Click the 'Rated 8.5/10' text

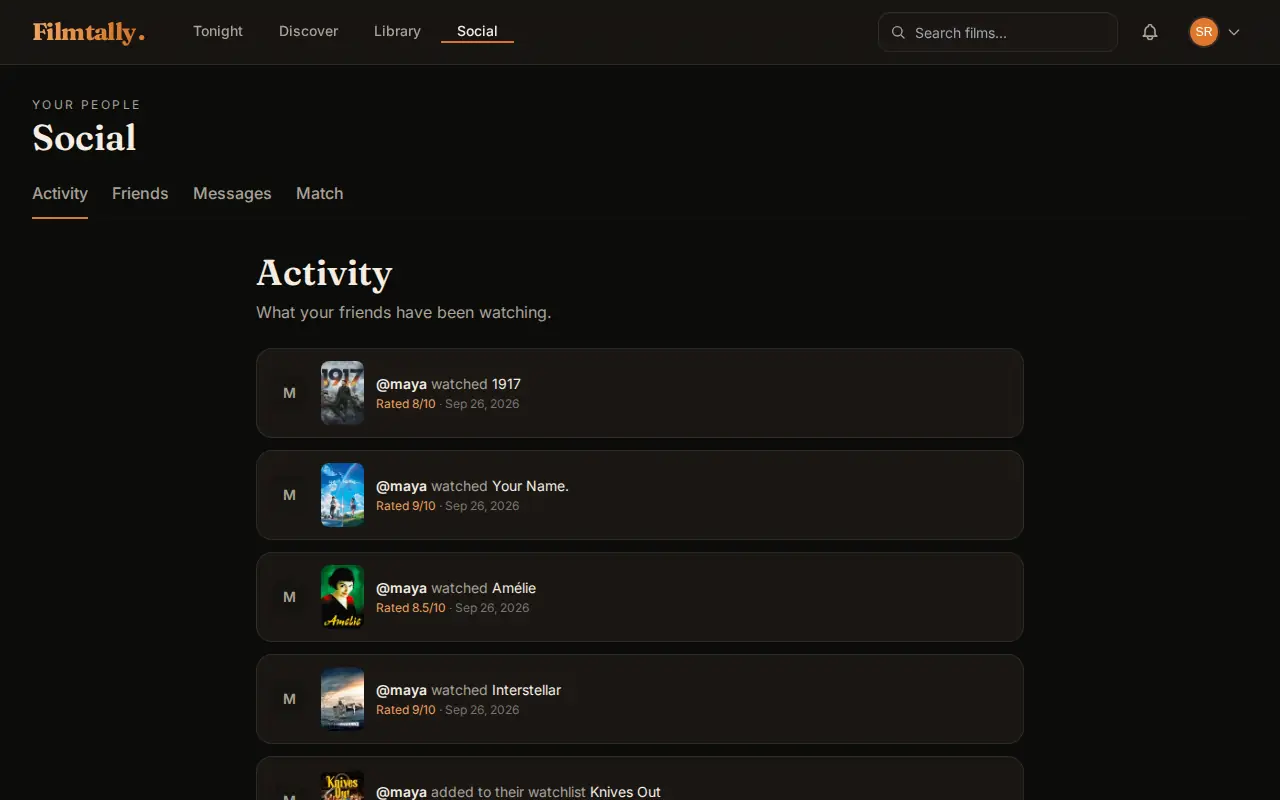(411, 608)
